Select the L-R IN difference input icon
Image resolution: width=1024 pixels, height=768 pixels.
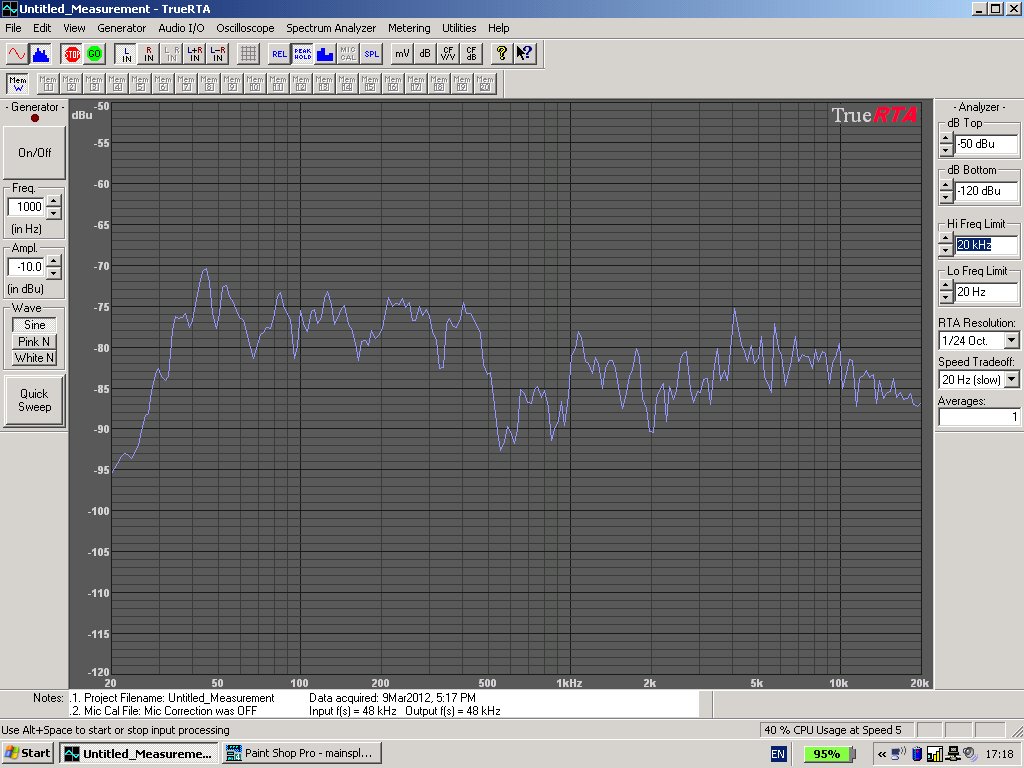pyautogui.click(x=217, y=54)
